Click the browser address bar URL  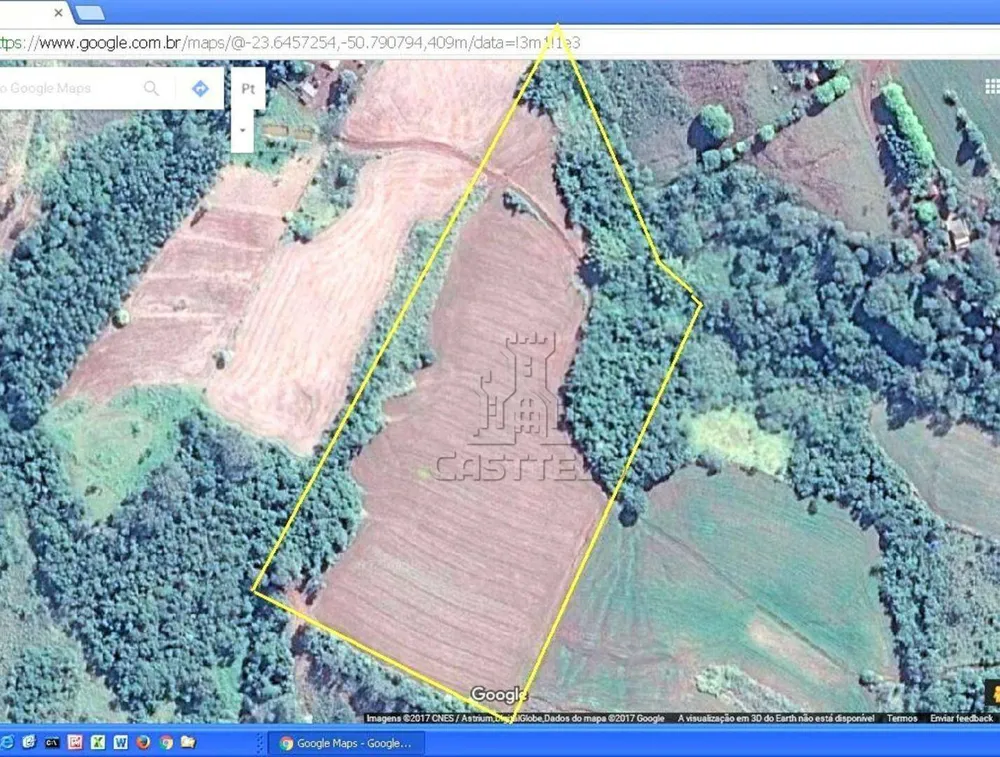click(x=290, y=43)
